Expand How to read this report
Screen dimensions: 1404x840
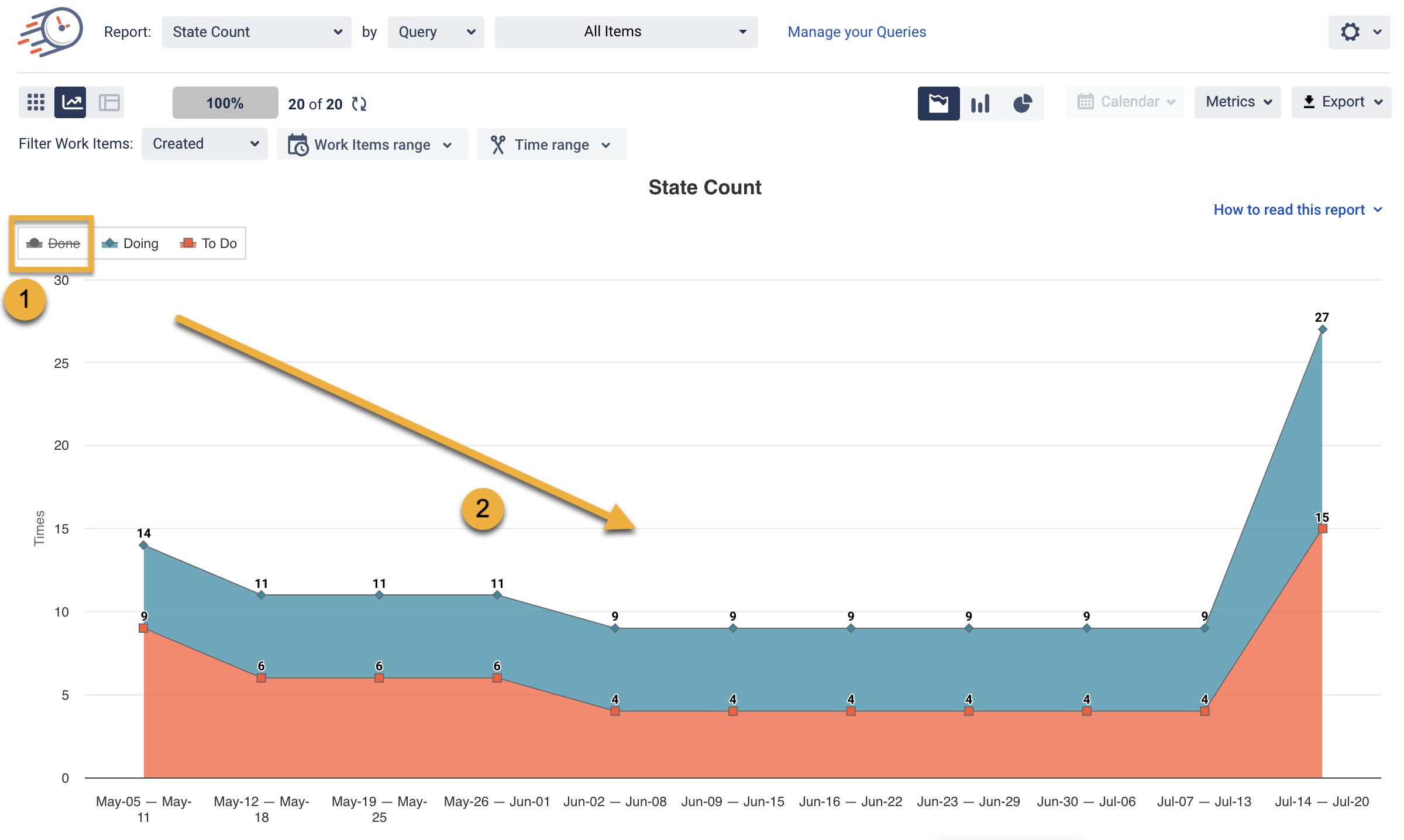pyautogui.click(x=1296, y=209)
